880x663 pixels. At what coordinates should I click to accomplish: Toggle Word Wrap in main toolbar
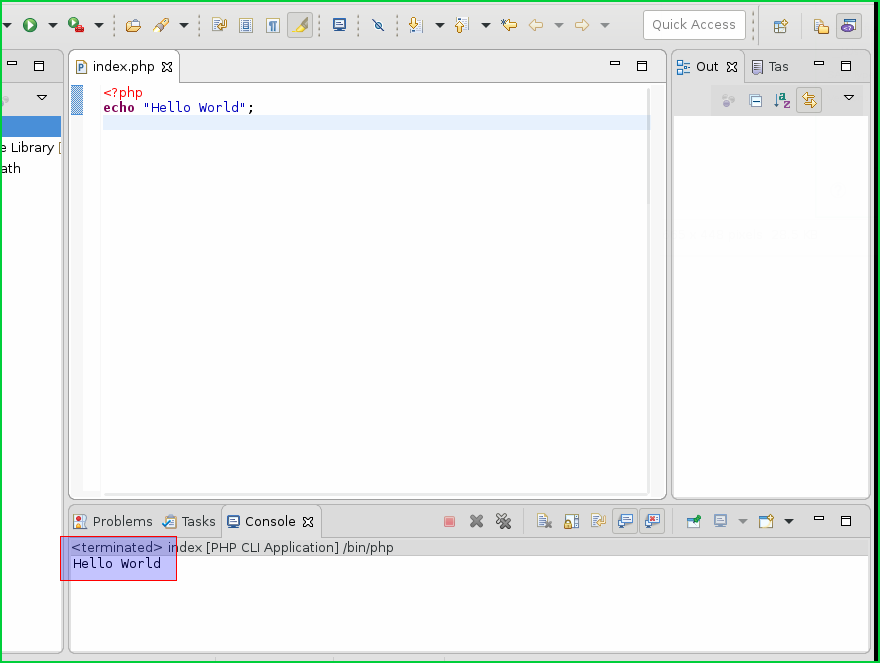click(x=219, y=25)
